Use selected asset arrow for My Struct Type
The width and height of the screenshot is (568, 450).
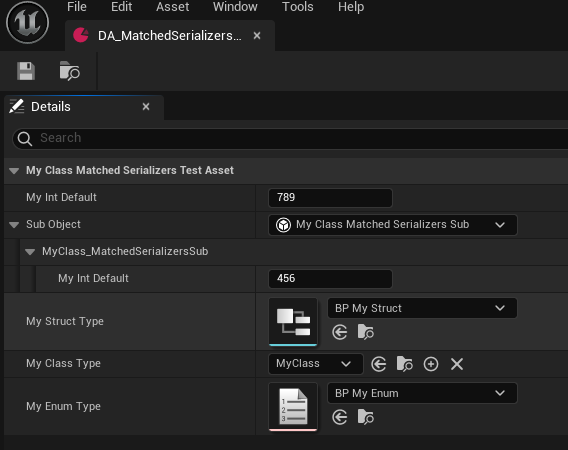pos(340,332)
